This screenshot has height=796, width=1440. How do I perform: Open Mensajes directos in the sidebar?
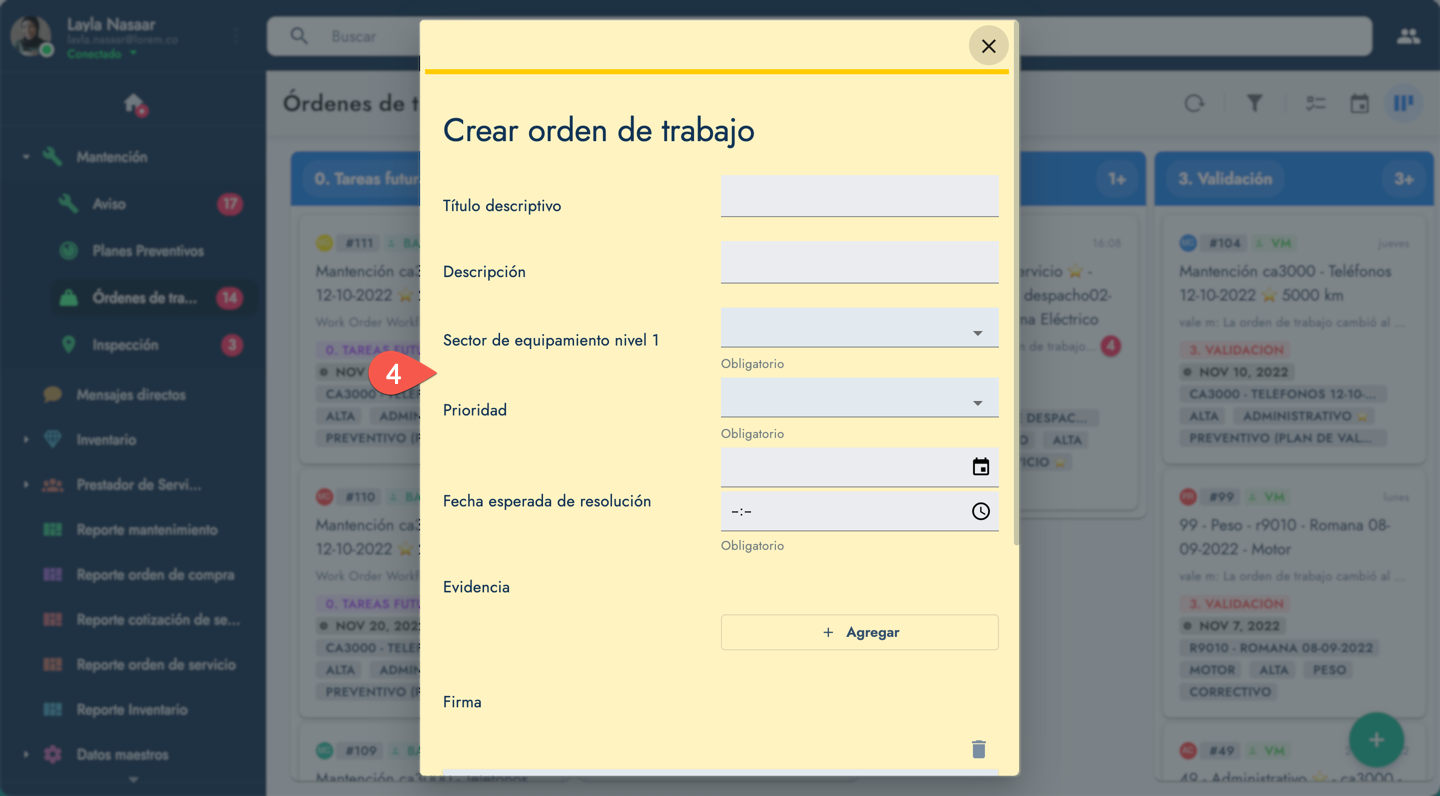pyautogui.click(x=131, y=395)
